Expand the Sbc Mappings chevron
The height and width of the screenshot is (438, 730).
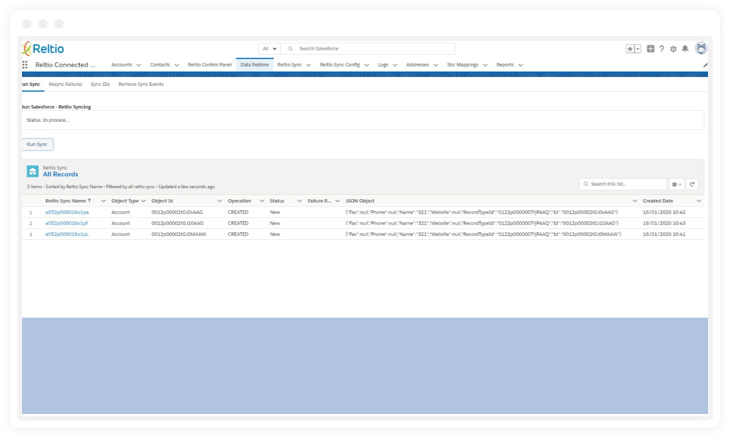[485, 65]
